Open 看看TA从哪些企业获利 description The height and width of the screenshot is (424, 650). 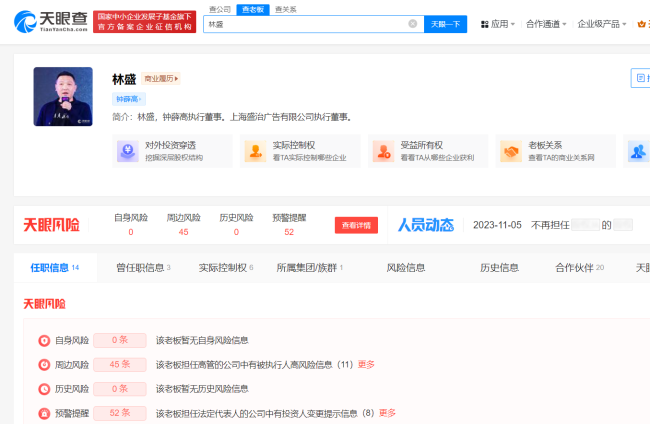tap(437, 157)
